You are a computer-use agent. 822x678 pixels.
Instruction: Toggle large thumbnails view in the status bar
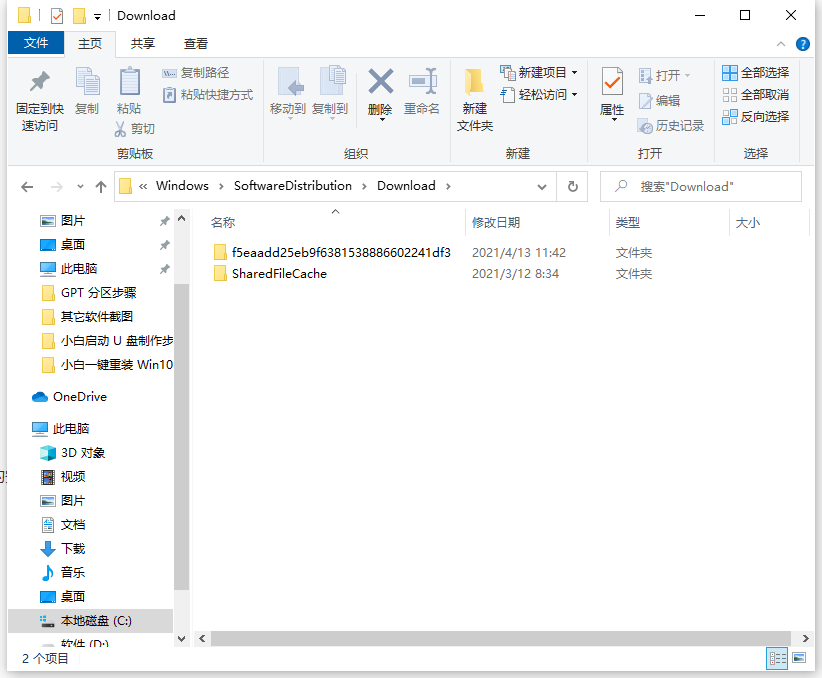click(799, 658)
